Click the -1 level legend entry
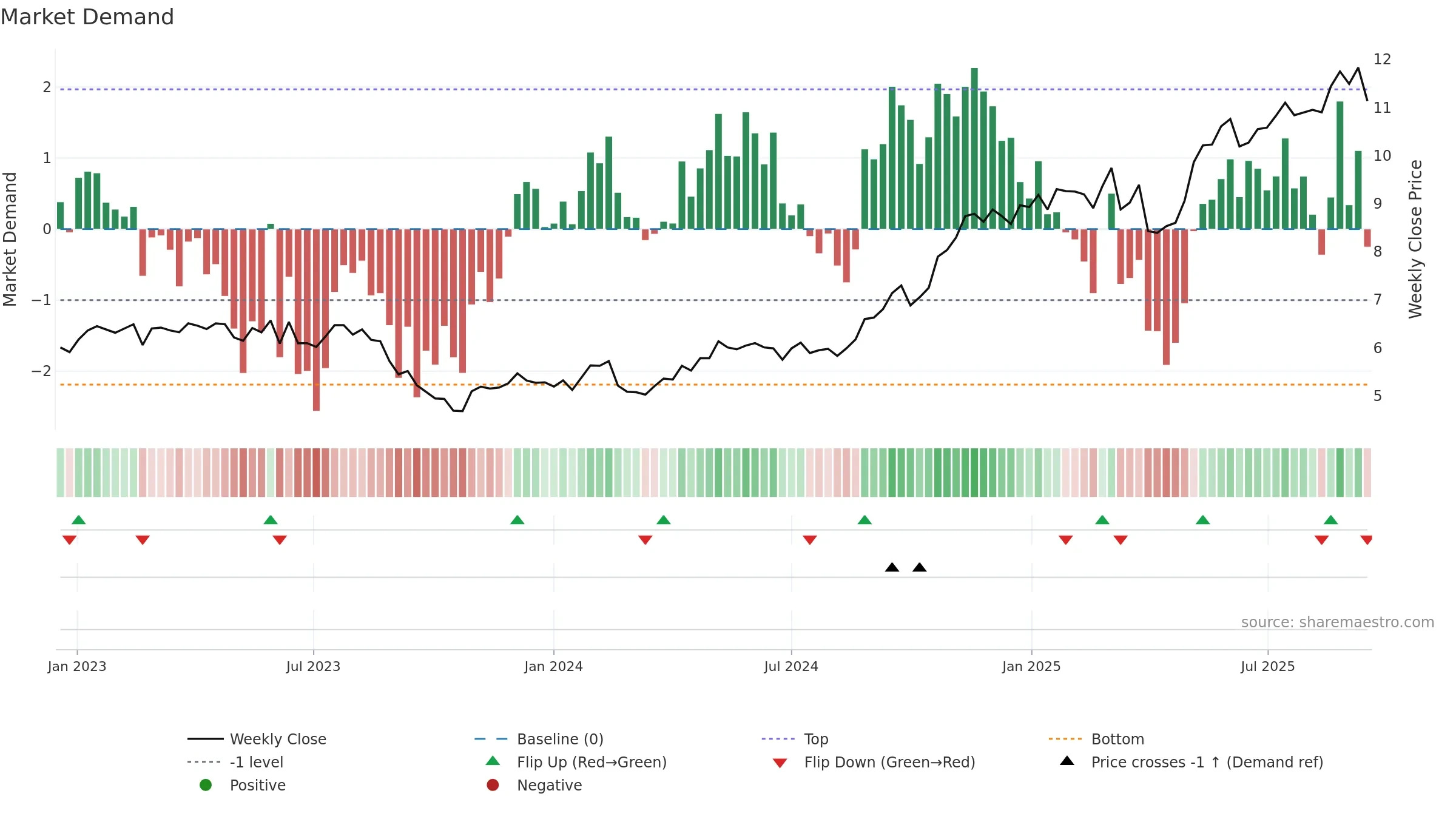The height and width of the screenshot is (819, 1456). coord(235,762)
